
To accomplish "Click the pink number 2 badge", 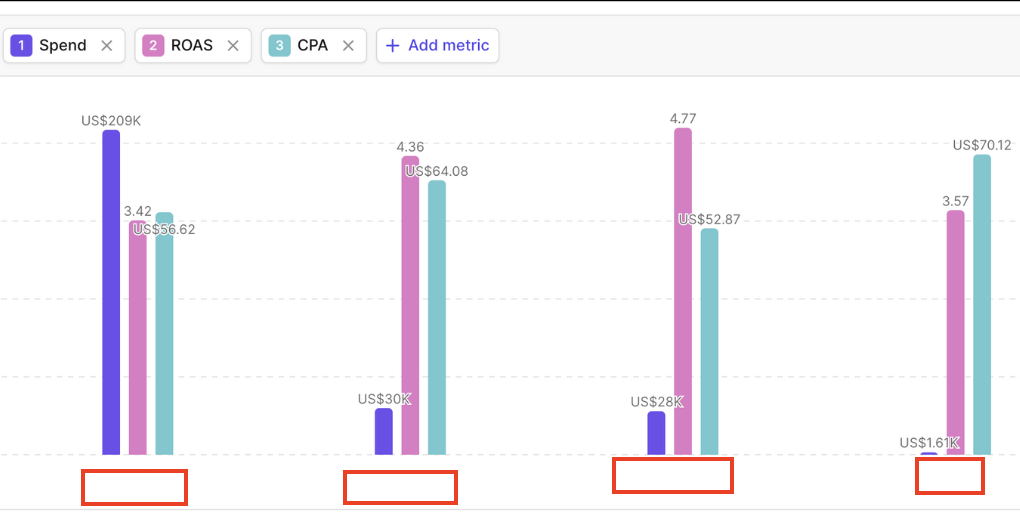I will point(154,46).
